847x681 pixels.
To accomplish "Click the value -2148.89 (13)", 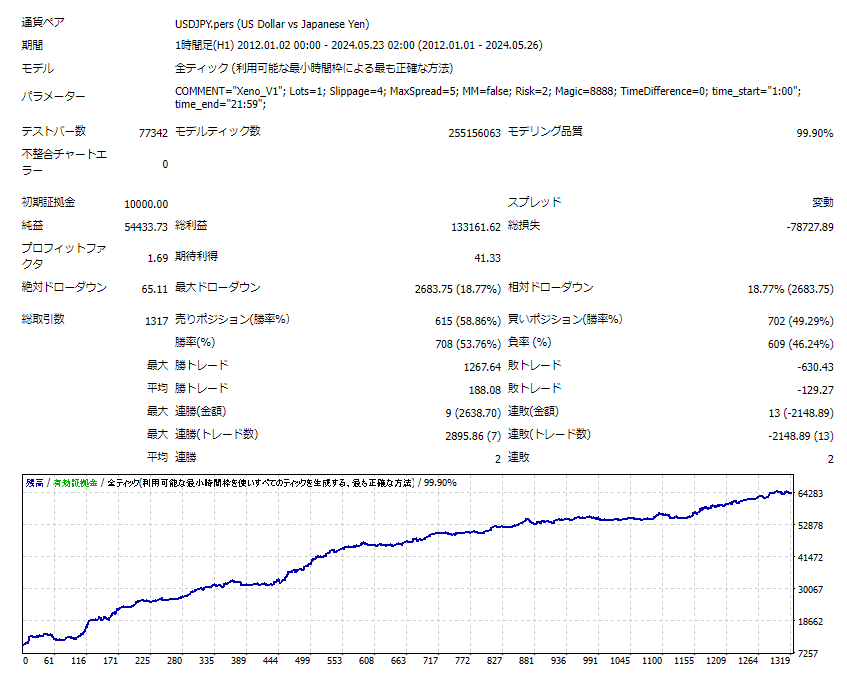I will [801, 436].
